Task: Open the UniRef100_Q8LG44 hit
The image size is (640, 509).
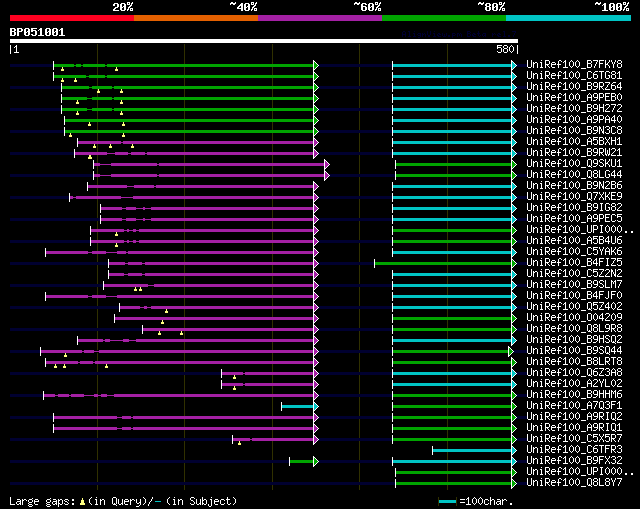Action: click(x=574, y=174)
